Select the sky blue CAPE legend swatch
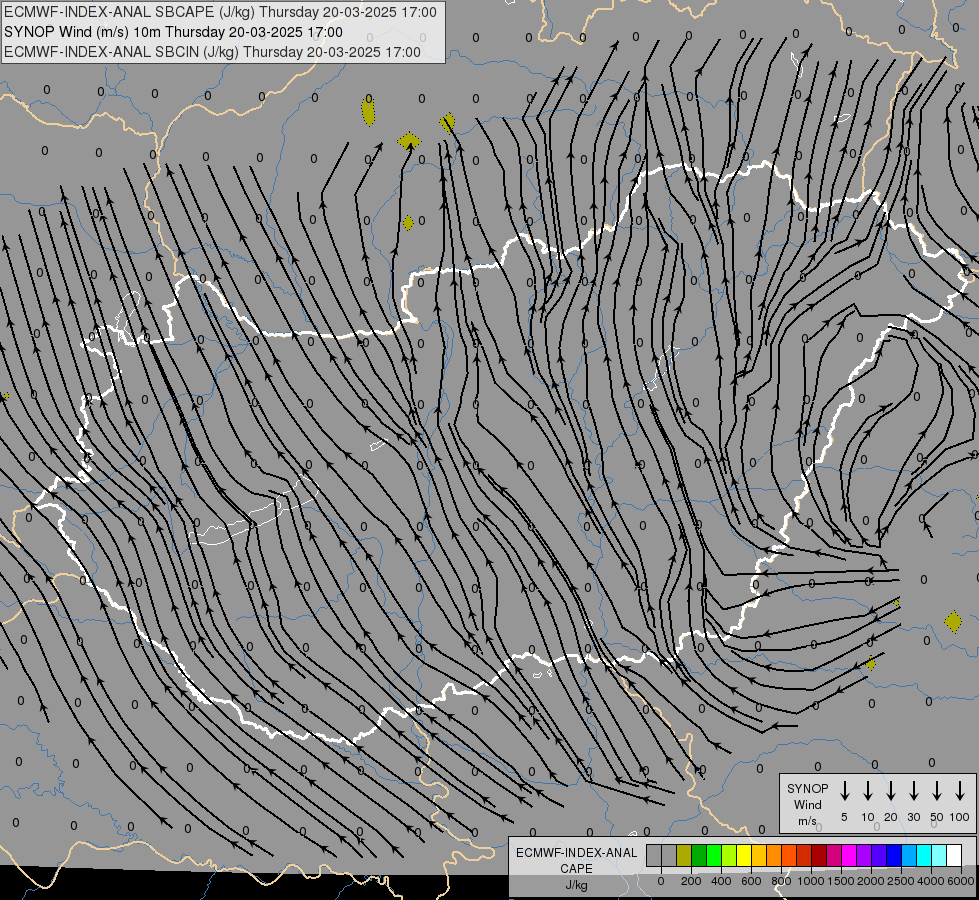Image resolution: width=979 pixels, height=900 pixels. coord(909,855)
